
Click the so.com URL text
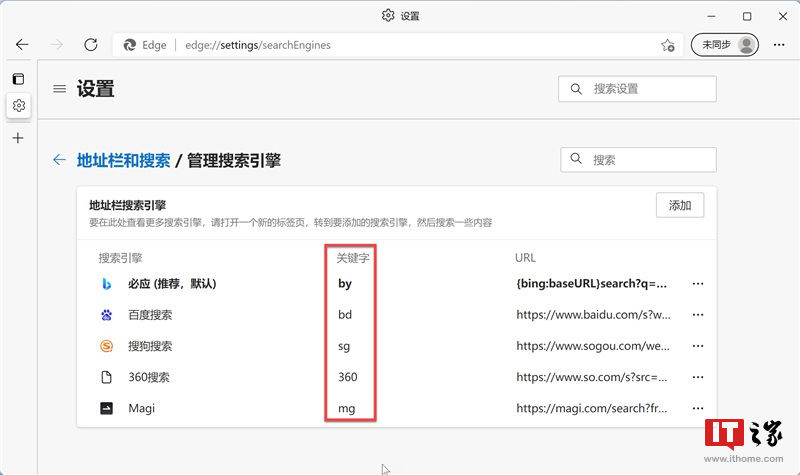click(591, 377)
